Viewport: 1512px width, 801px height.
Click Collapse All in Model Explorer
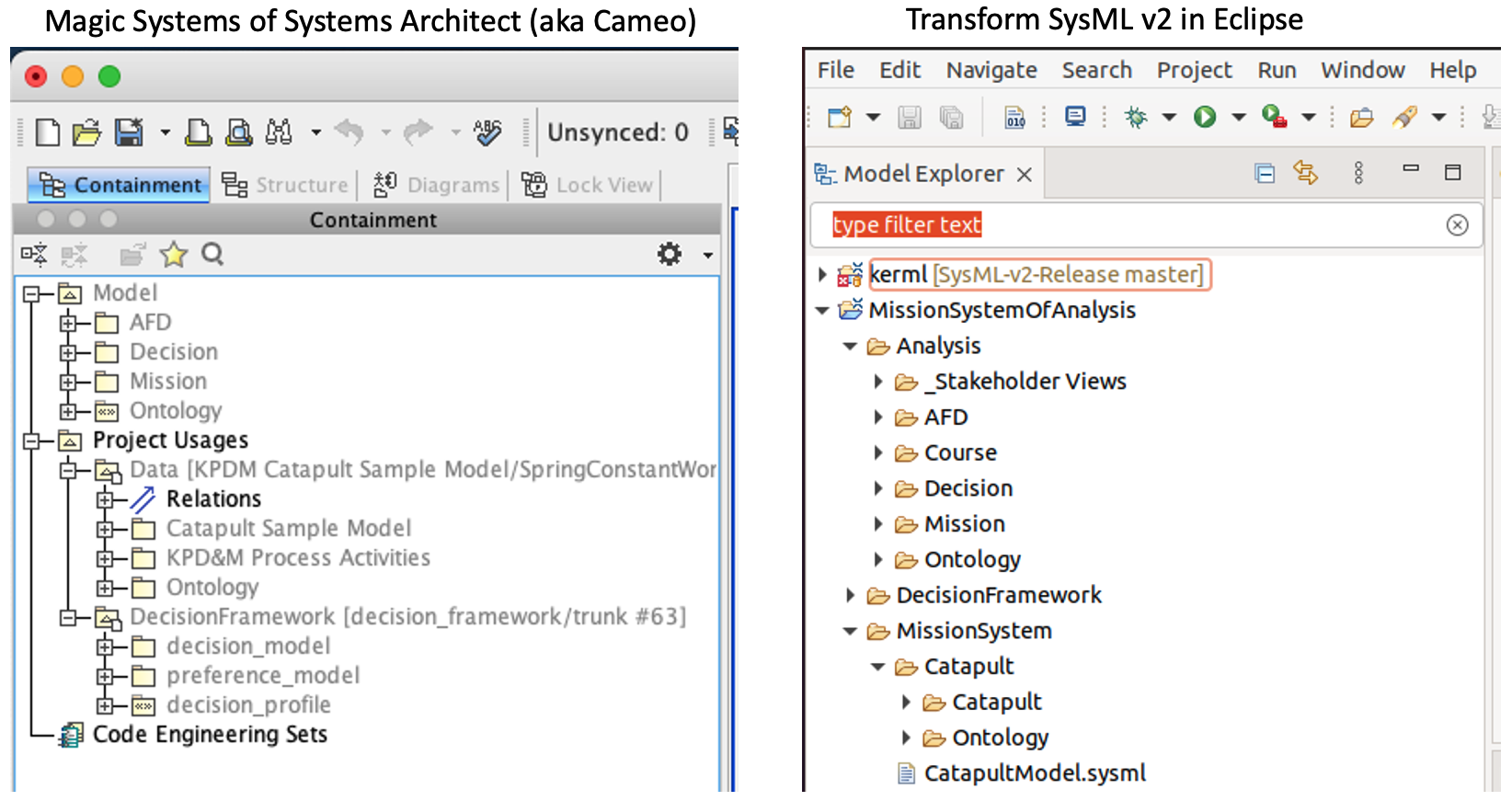click(x=1265, y=173)
